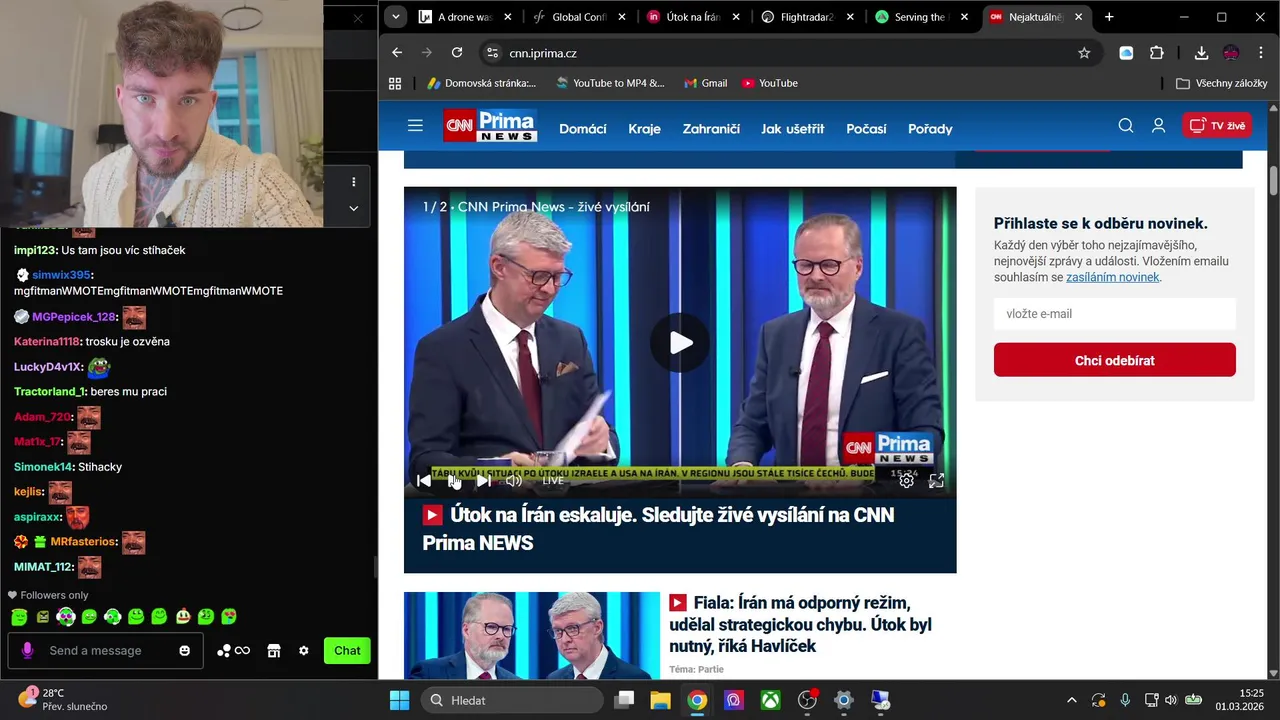The height and width of the screenshot is (720, 1280).
Task: Open 'Domovská stránka' bookmark
Action: coord(481,83)
